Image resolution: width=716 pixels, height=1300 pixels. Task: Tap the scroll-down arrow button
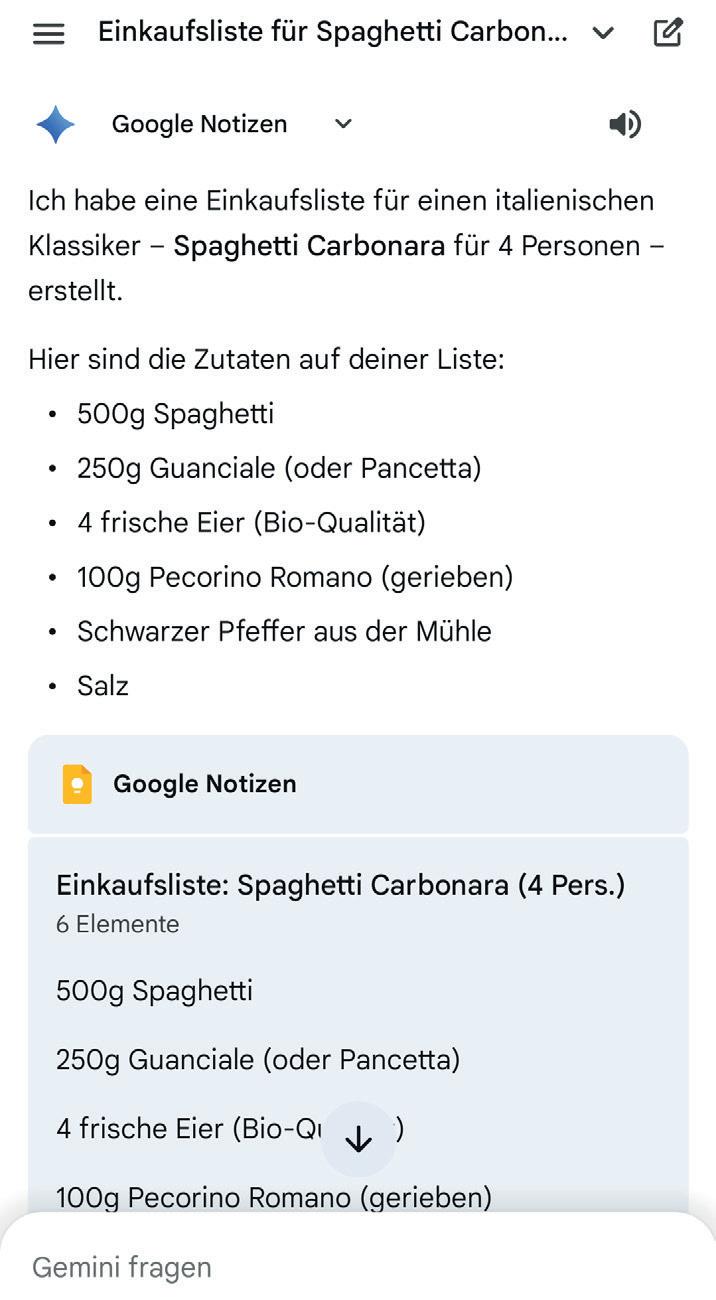coord(358,1138)
